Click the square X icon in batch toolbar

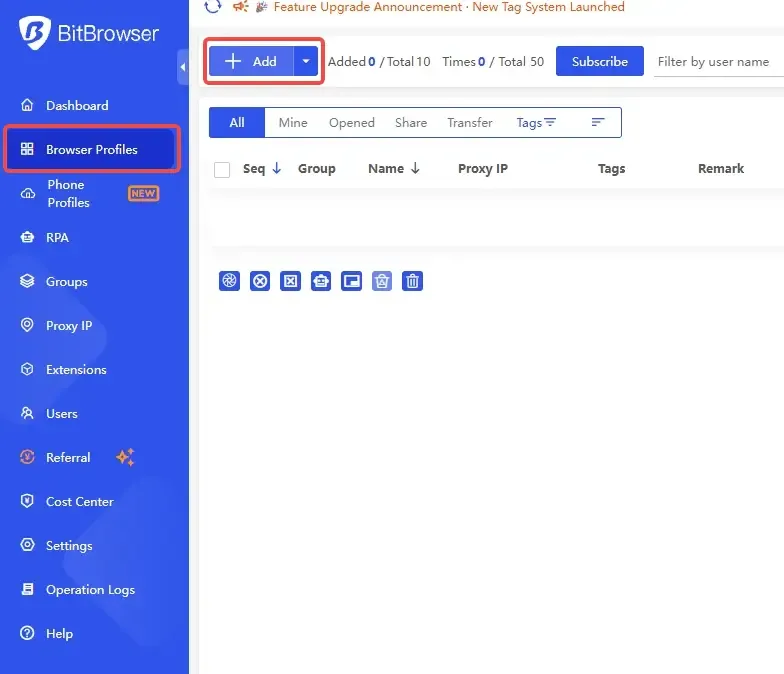[x=290, y=281]
